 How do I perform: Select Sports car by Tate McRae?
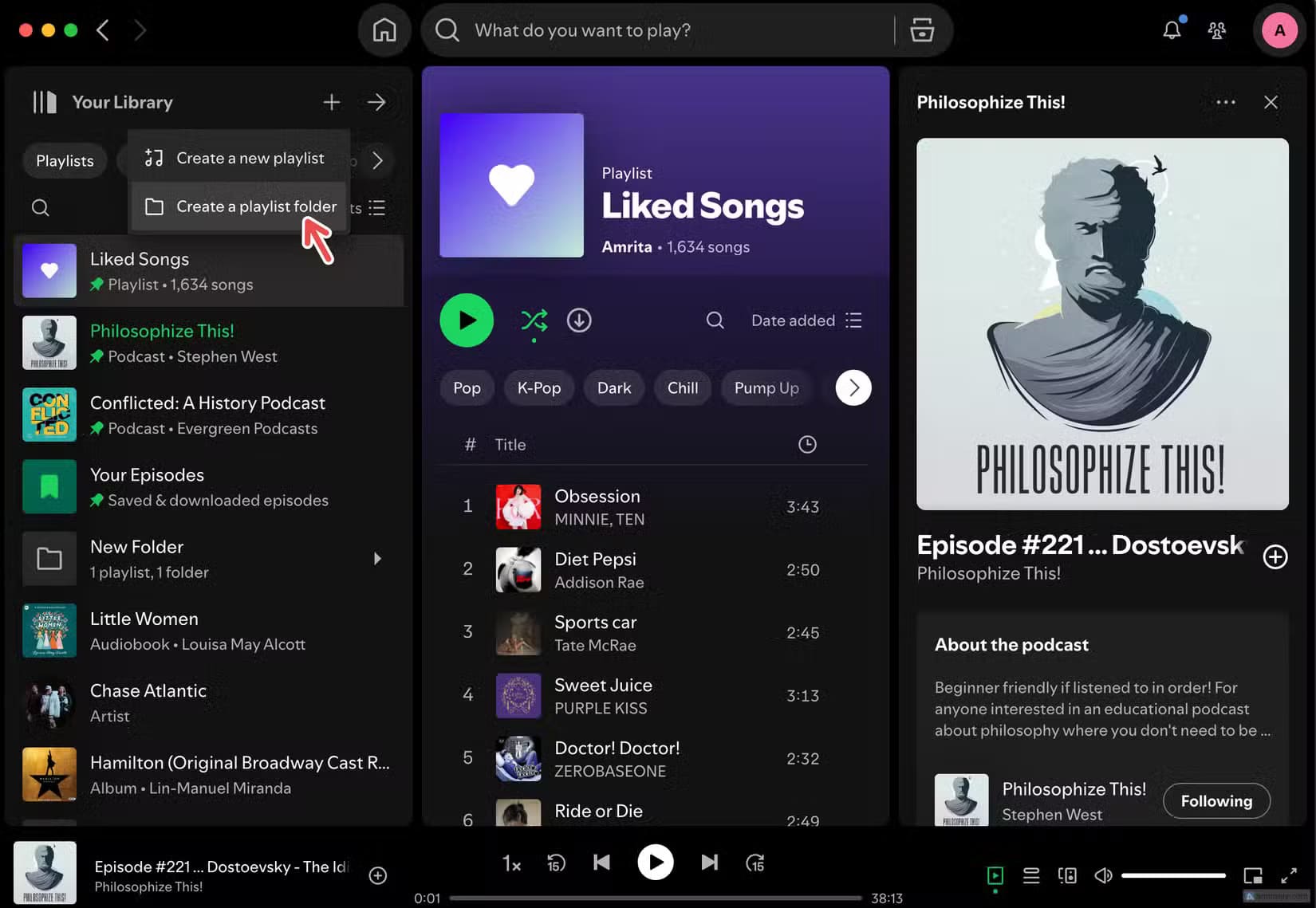click(652, 633)
